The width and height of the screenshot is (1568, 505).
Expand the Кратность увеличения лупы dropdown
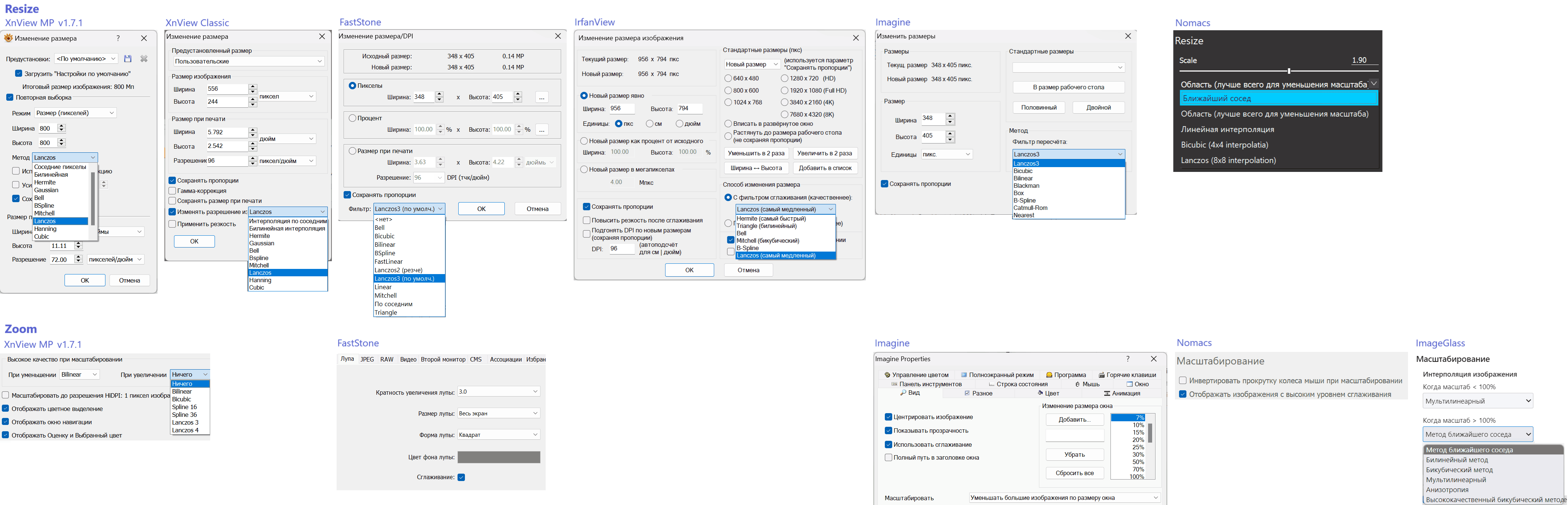click(x=498, y=391)
